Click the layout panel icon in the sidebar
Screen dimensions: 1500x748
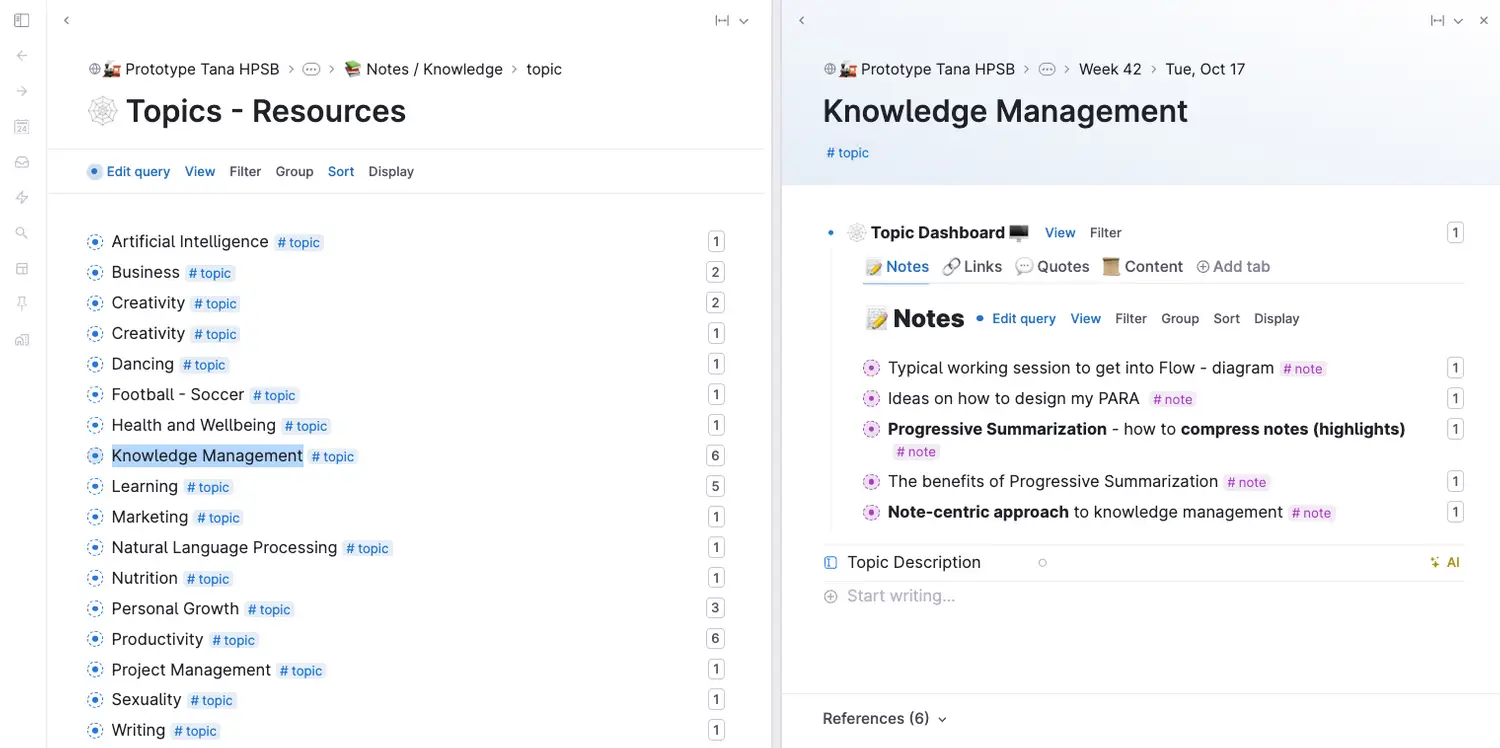pos(22,269)
